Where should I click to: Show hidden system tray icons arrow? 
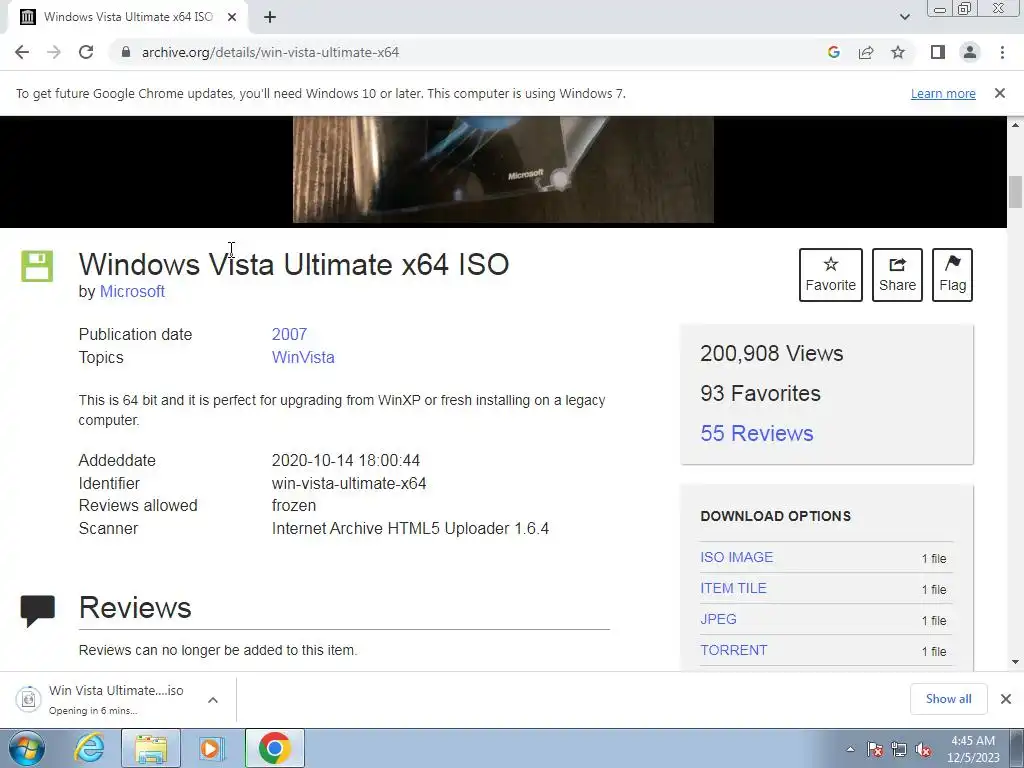850,750
